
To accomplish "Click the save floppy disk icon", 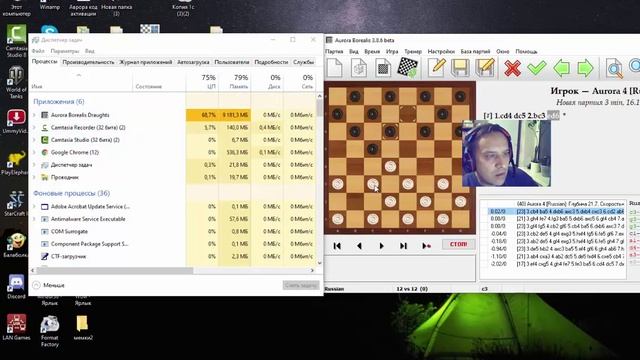I will point(460,68).
